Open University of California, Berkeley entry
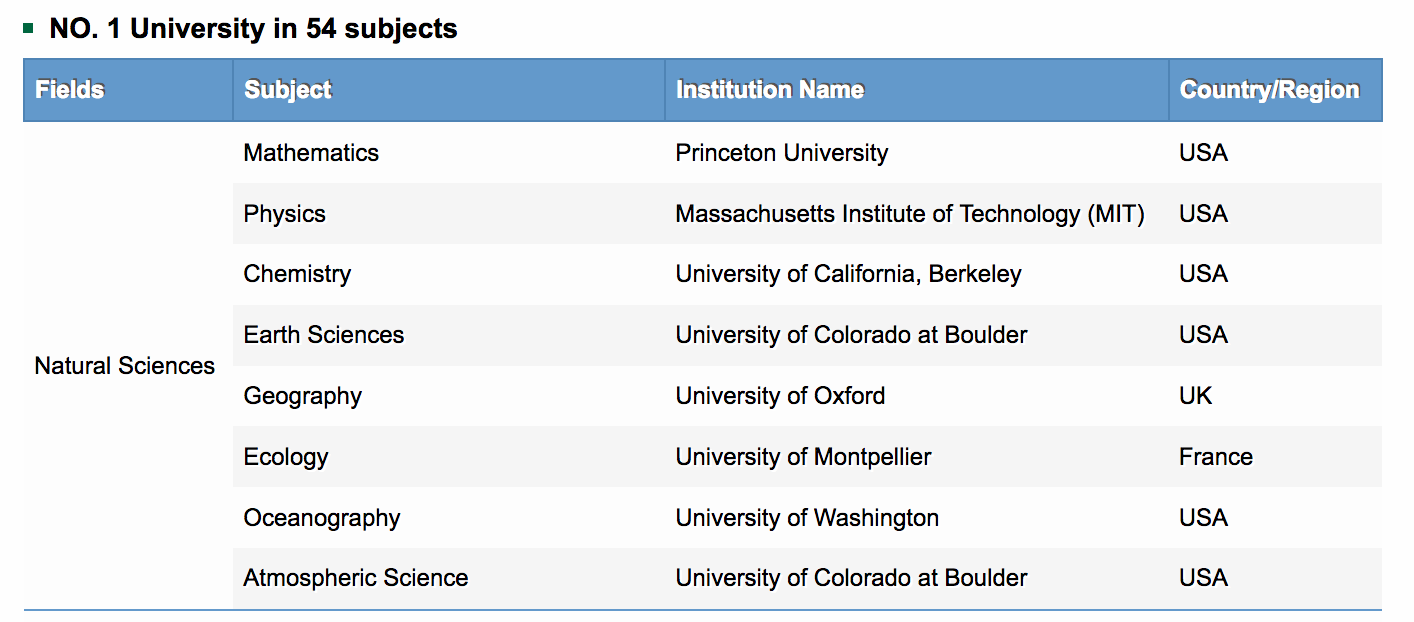Viewport: 1414px width, 622px height. click(849, 274)
